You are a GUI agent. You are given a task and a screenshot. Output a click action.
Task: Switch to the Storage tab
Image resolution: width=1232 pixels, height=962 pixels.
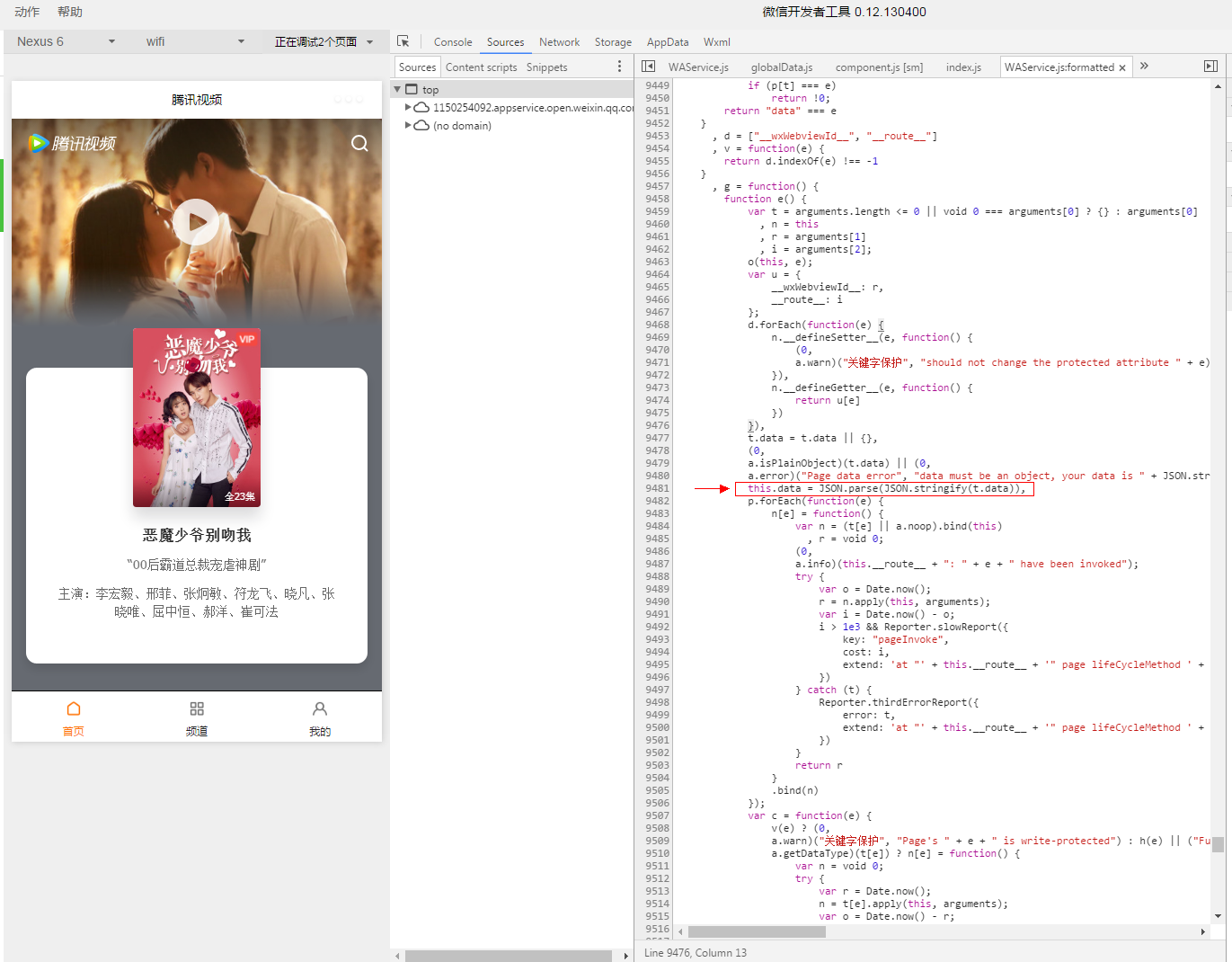pyautogui.click(x=613, y=42)
